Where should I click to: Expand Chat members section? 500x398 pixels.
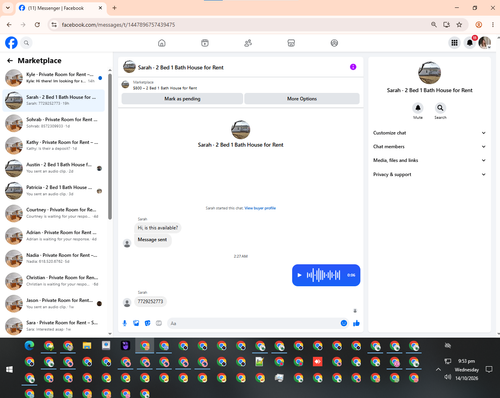coord(429,147)
